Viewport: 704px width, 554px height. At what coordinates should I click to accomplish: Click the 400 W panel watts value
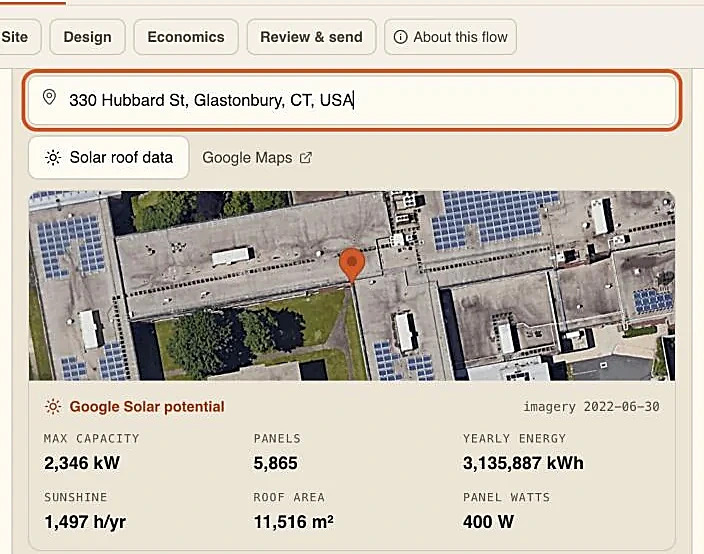click(488, 522)
